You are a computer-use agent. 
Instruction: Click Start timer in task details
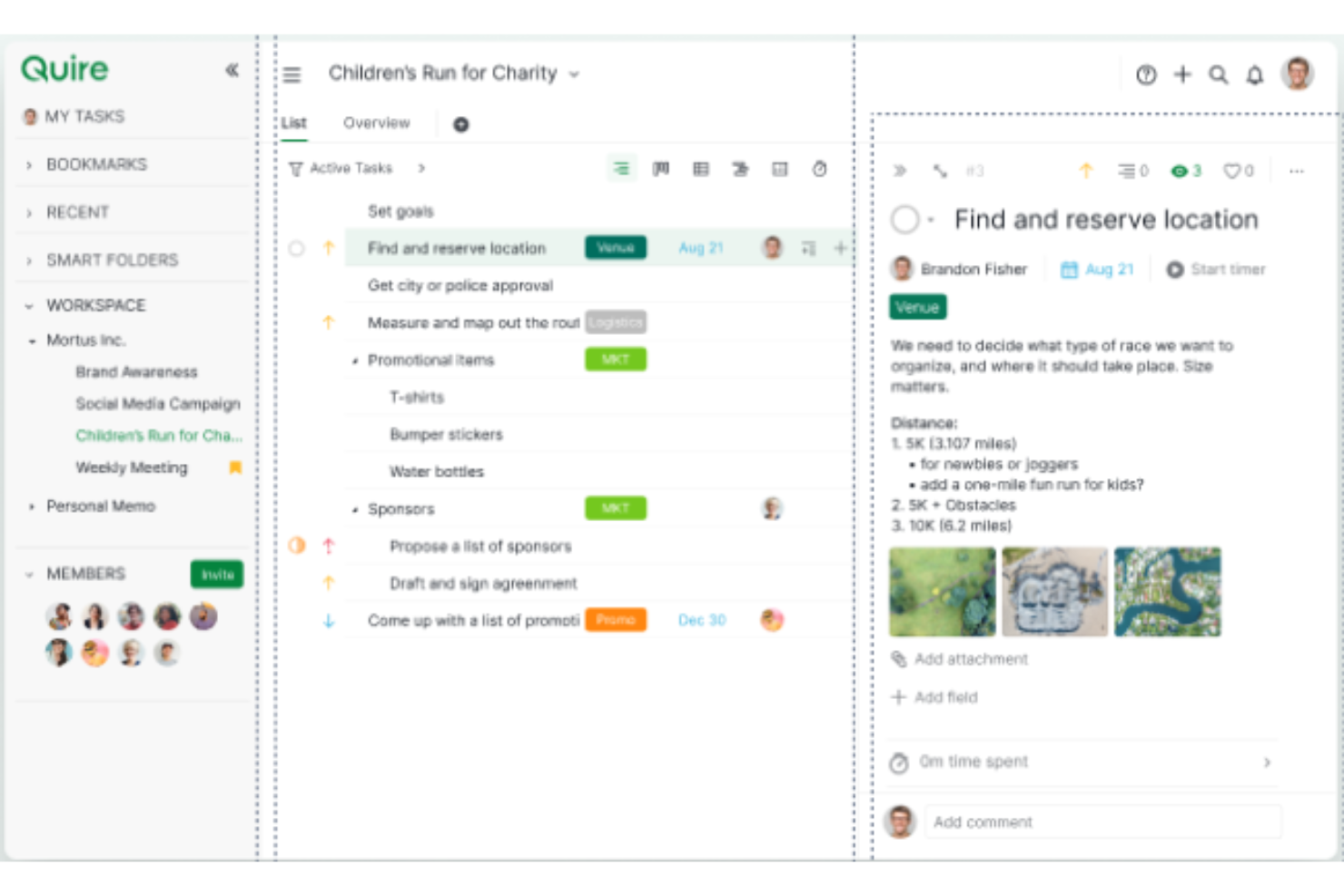click(1216, 270)
